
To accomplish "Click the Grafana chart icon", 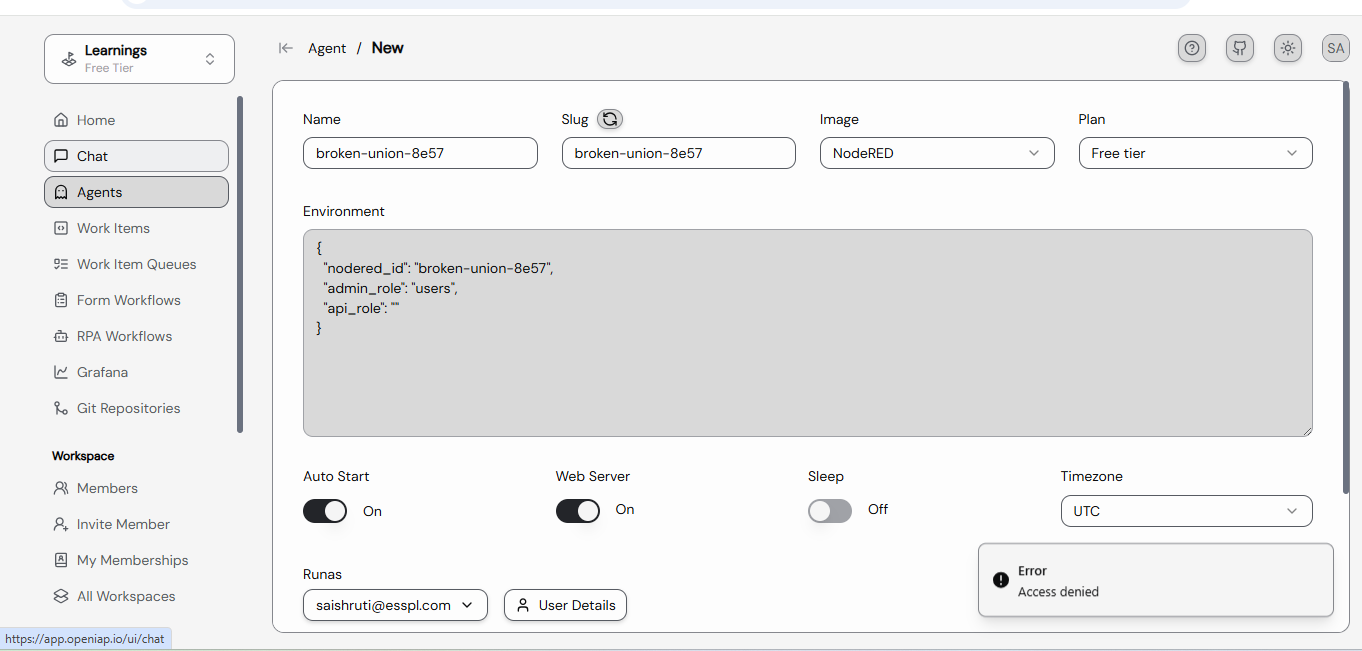I will click(61, 372).
